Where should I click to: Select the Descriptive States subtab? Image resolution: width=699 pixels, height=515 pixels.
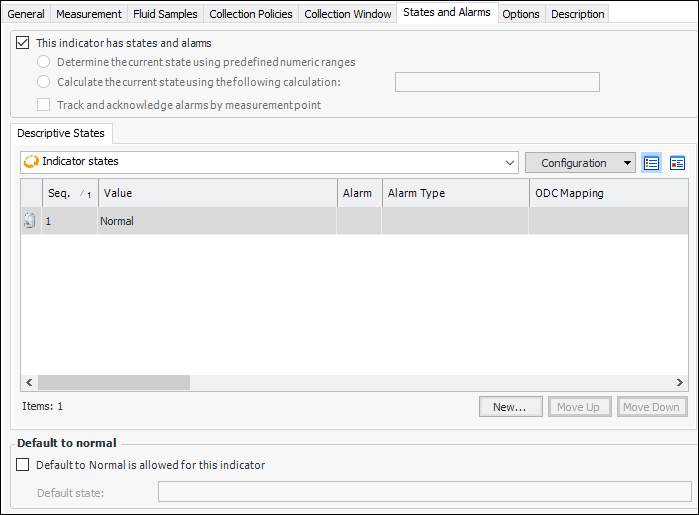pyautogui.click(x=61, y=133)
